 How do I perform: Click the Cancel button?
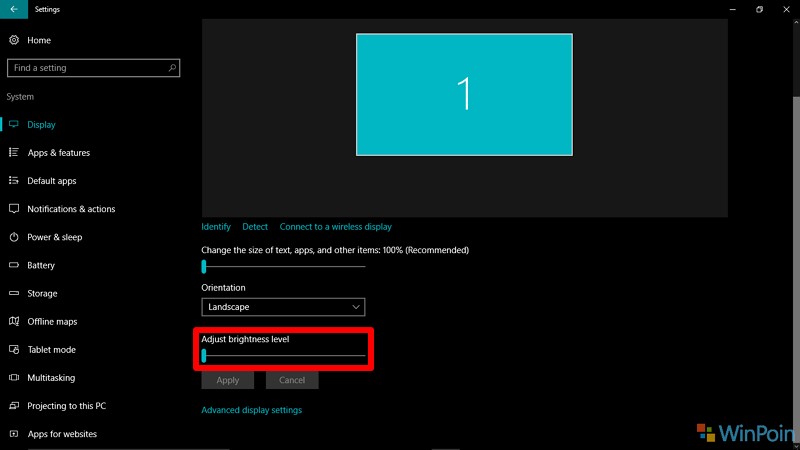(292, 380)
